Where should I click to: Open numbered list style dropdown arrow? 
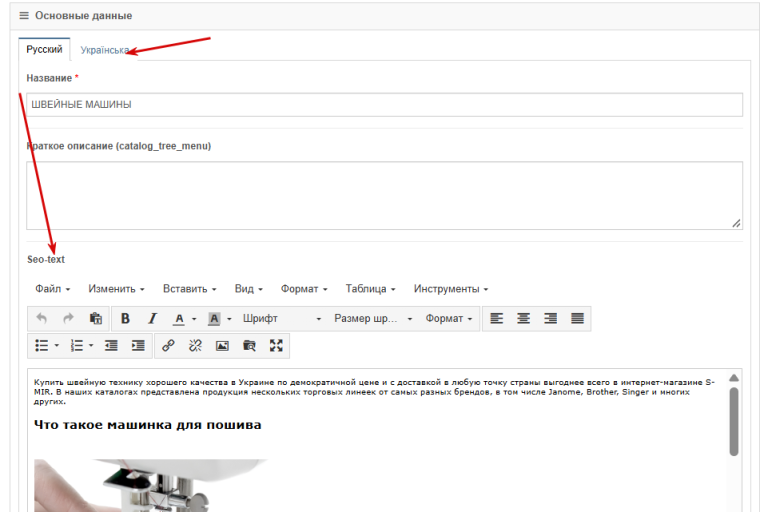(91, 346)
